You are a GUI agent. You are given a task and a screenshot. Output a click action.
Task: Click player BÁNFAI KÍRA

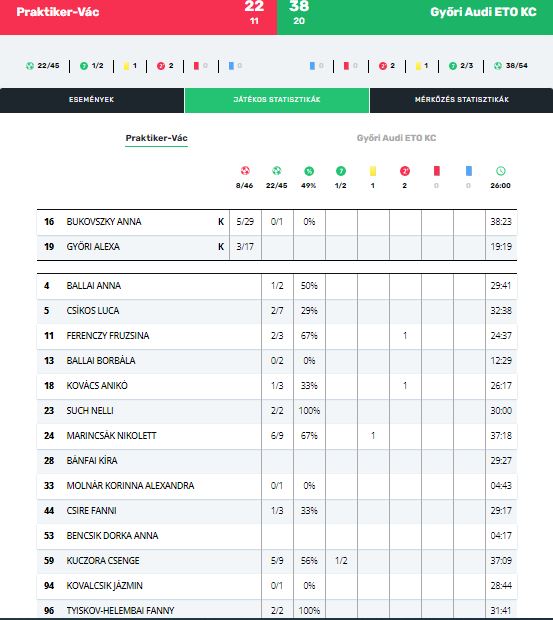click(92, 461)
